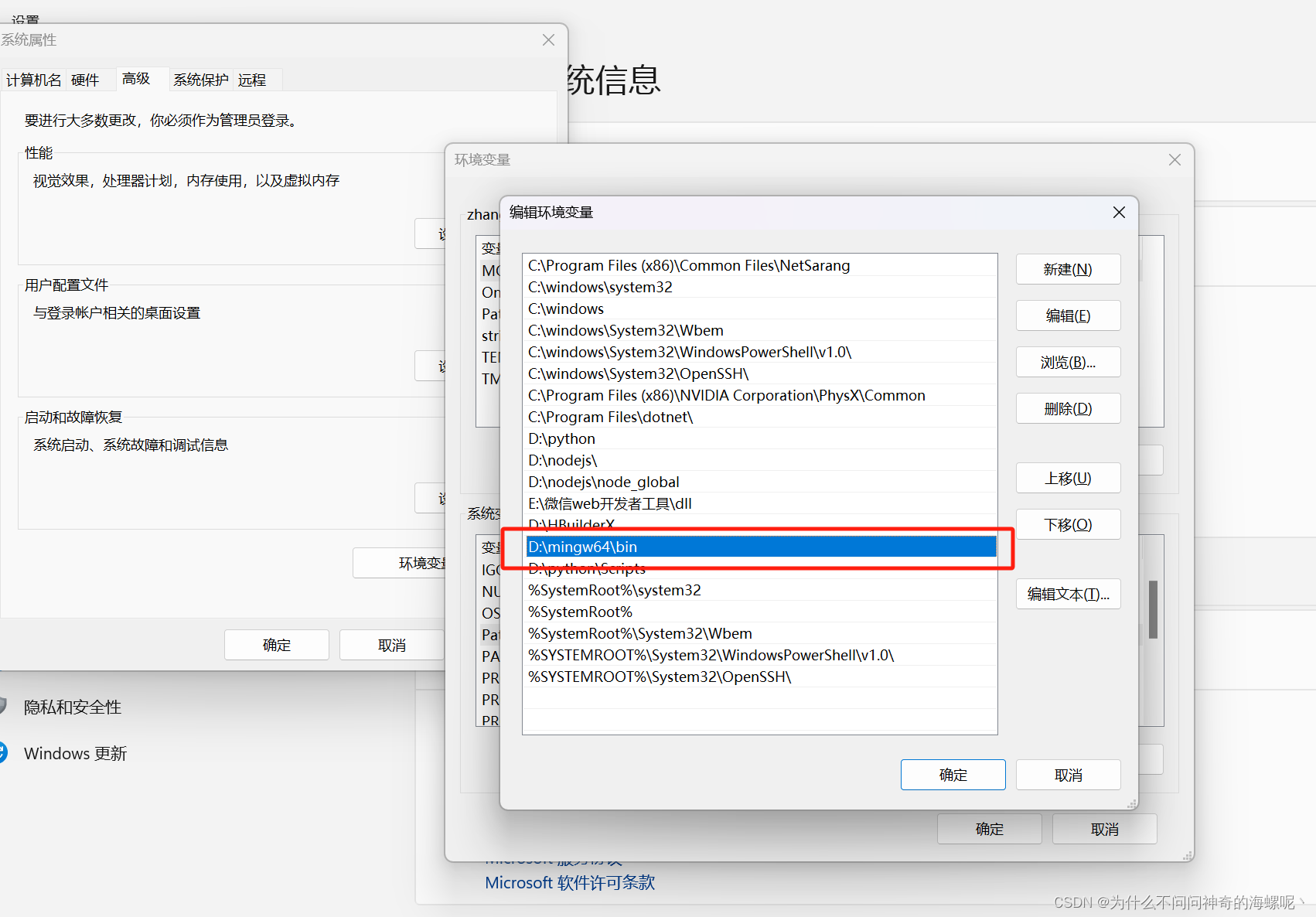The height and width of the screenshot is (917, 1316).
Task: Select the D:\nodejs\ entry
Action: click(760, 460)
